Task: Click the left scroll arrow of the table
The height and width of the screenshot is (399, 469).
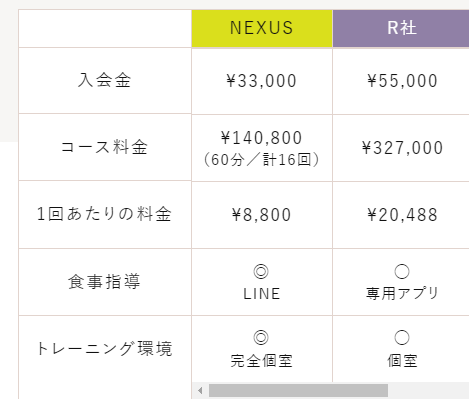Action: [x=200, y=390]
